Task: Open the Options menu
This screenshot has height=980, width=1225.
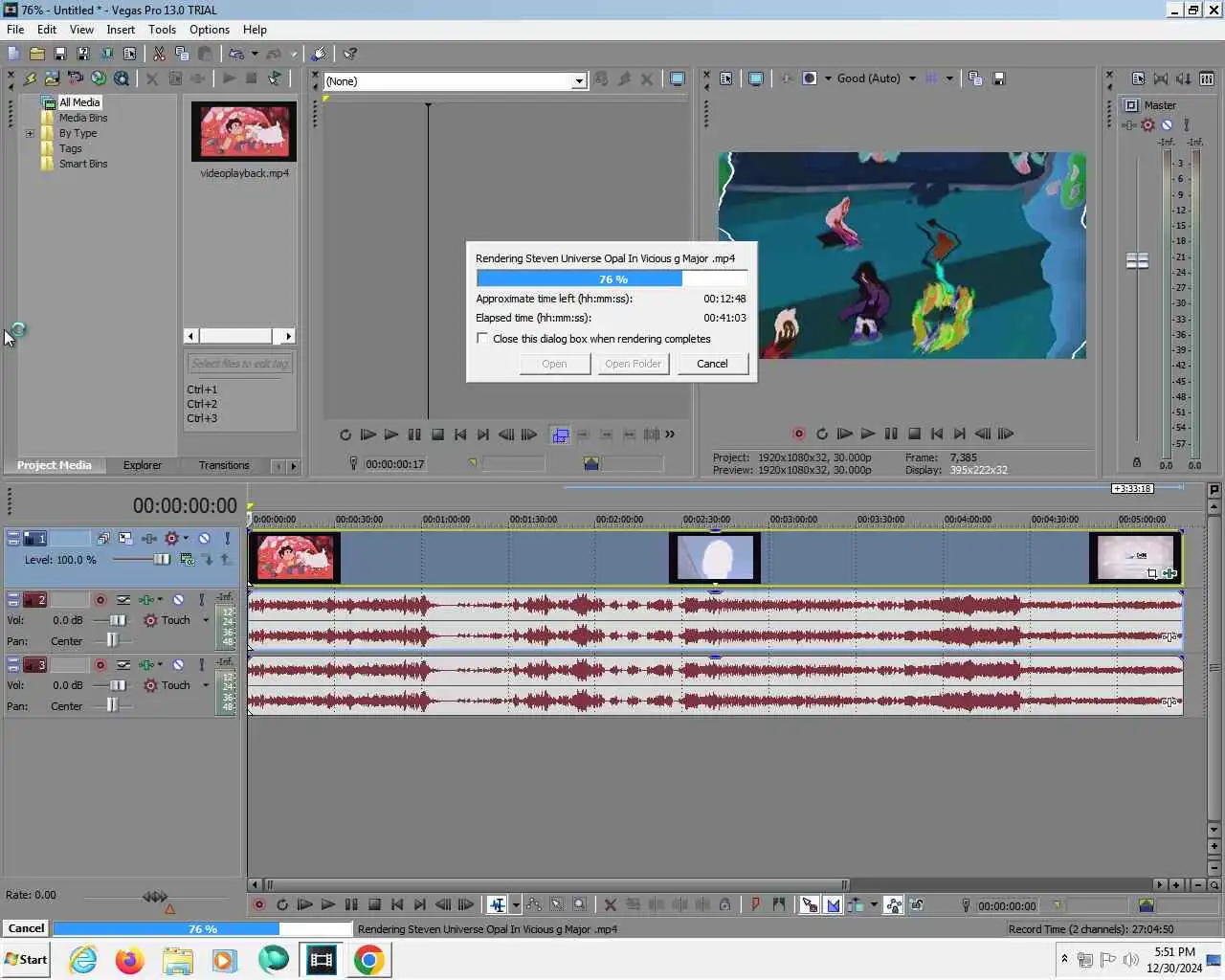Action: click(x=210, y=30)
